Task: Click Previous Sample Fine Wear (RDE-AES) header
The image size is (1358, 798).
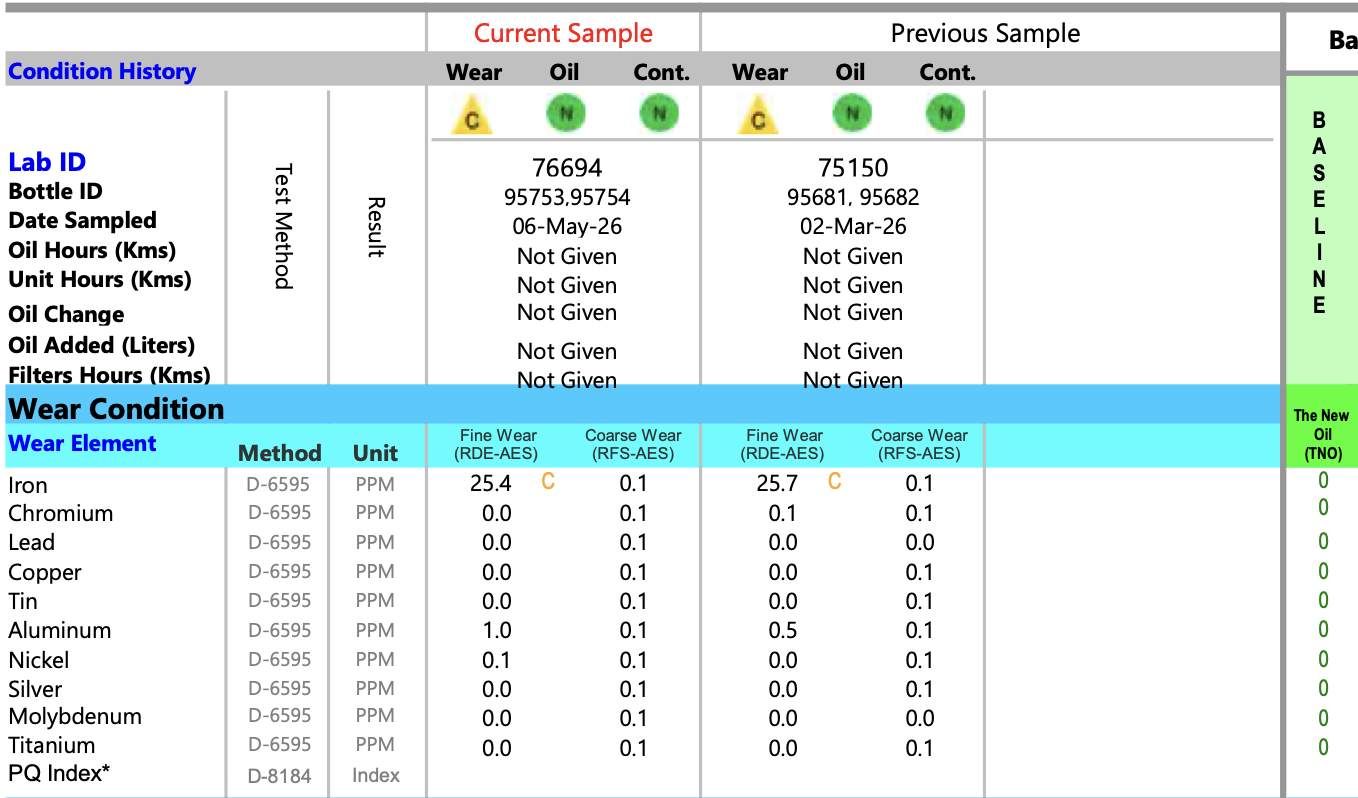Action: 784,444
